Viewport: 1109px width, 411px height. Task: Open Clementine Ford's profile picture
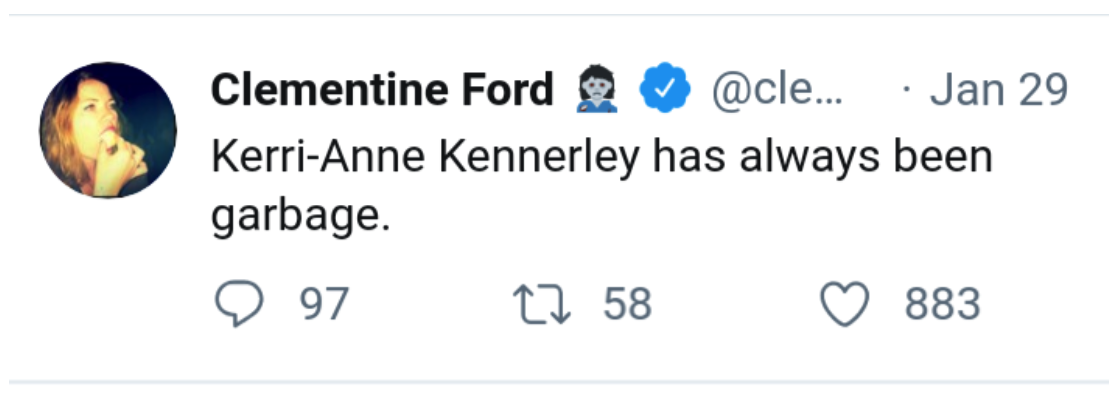pos(108,130)
